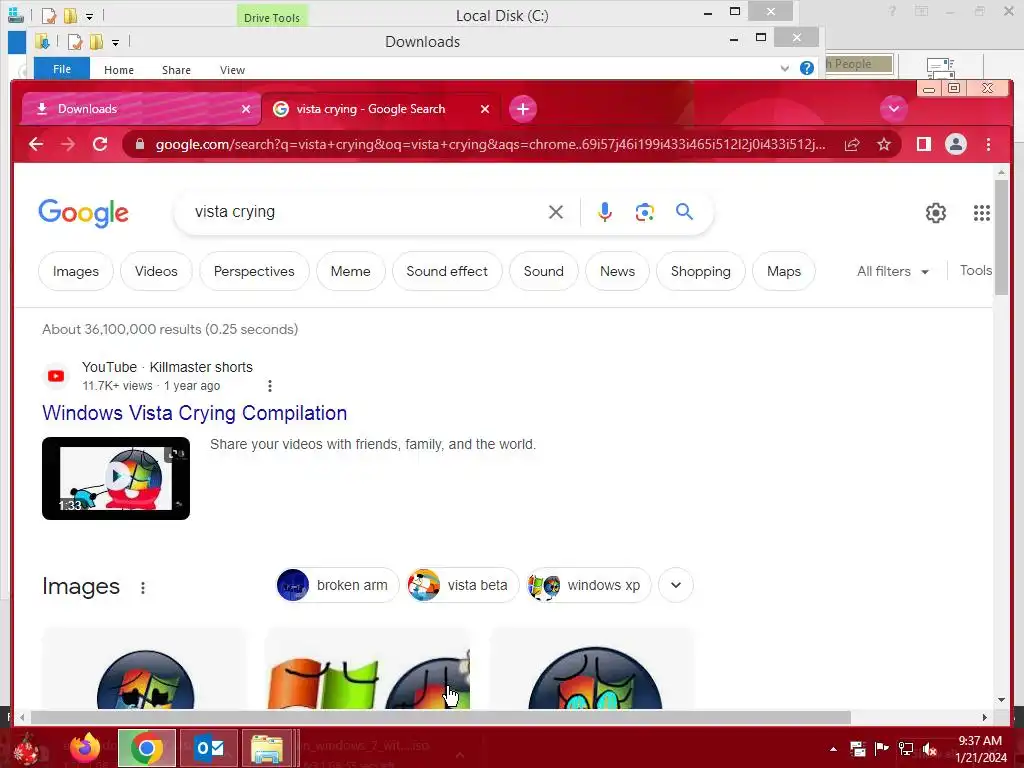Open Chrome profile avatar

(956, 144)
